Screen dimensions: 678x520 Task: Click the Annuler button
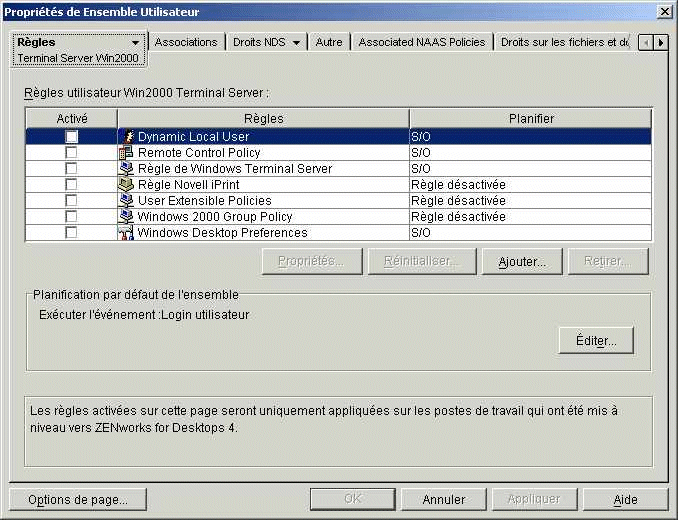click(x=444, y=500)
